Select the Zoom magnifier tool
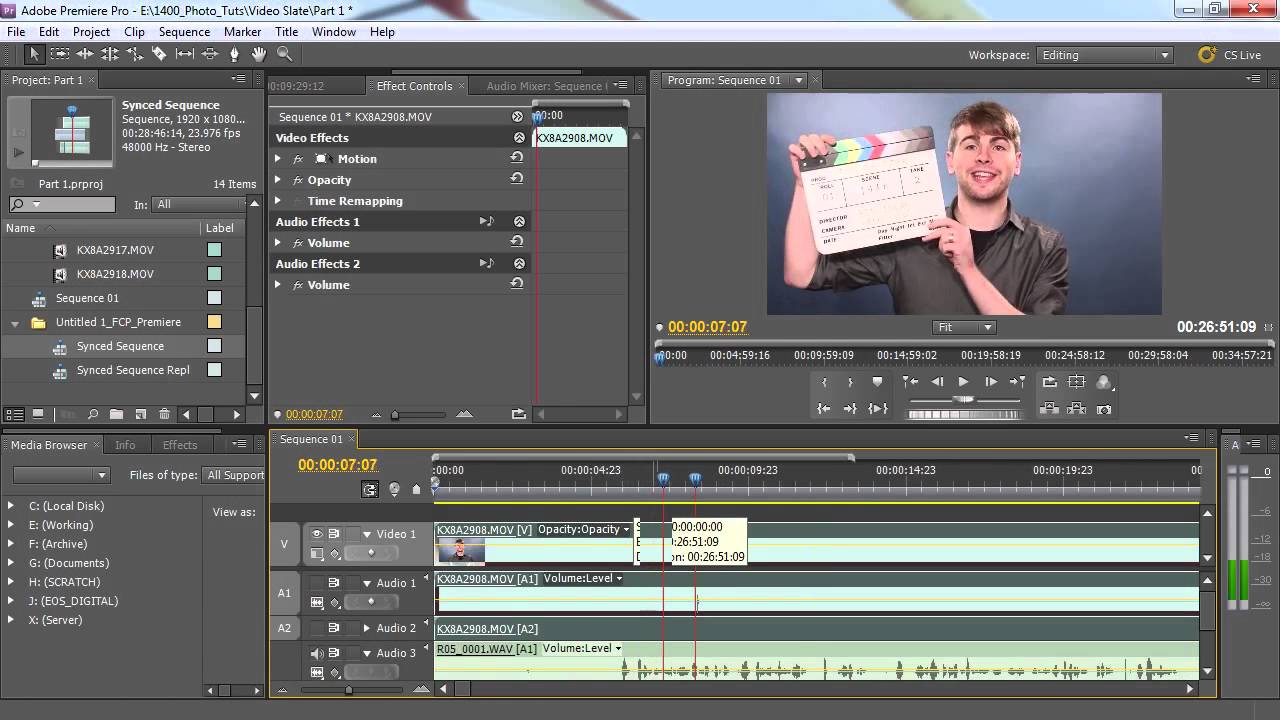The image size is (1280, 720). click(284, 54)
